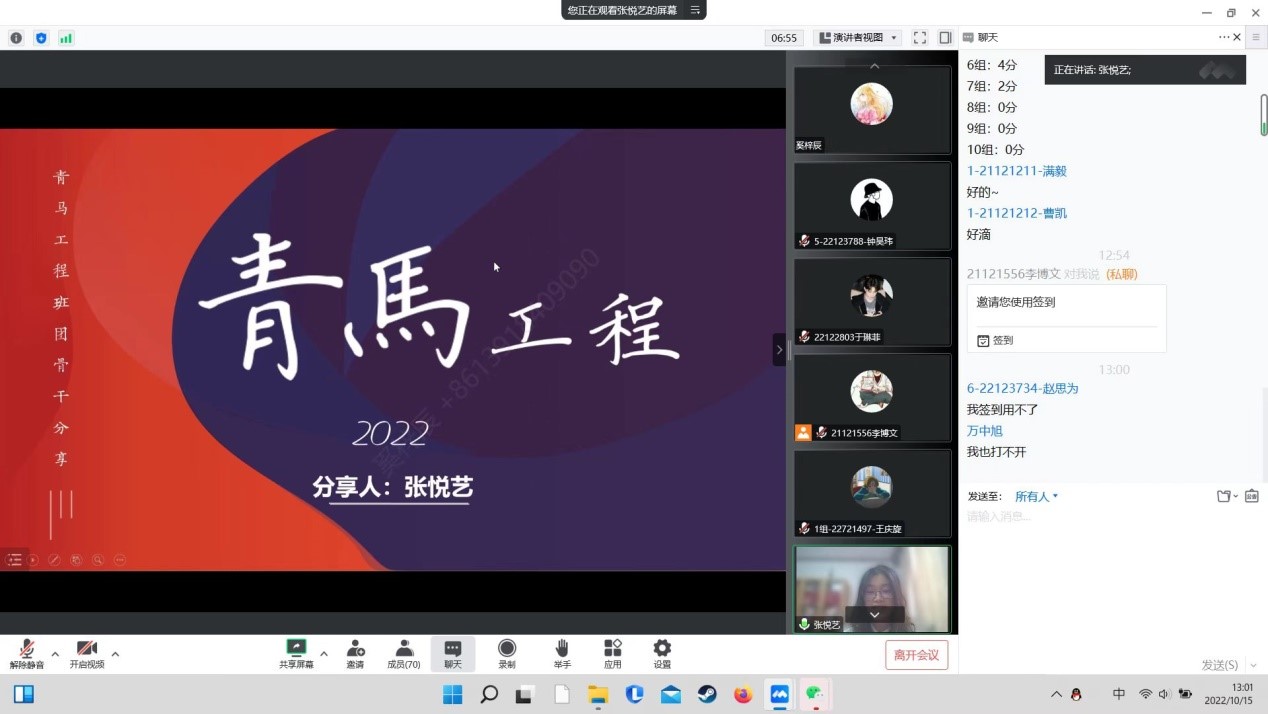Raise hand using the 举手 icon
Image resolution: width=1268 pixels, height=714 pixels.
[x=562, y=649]
